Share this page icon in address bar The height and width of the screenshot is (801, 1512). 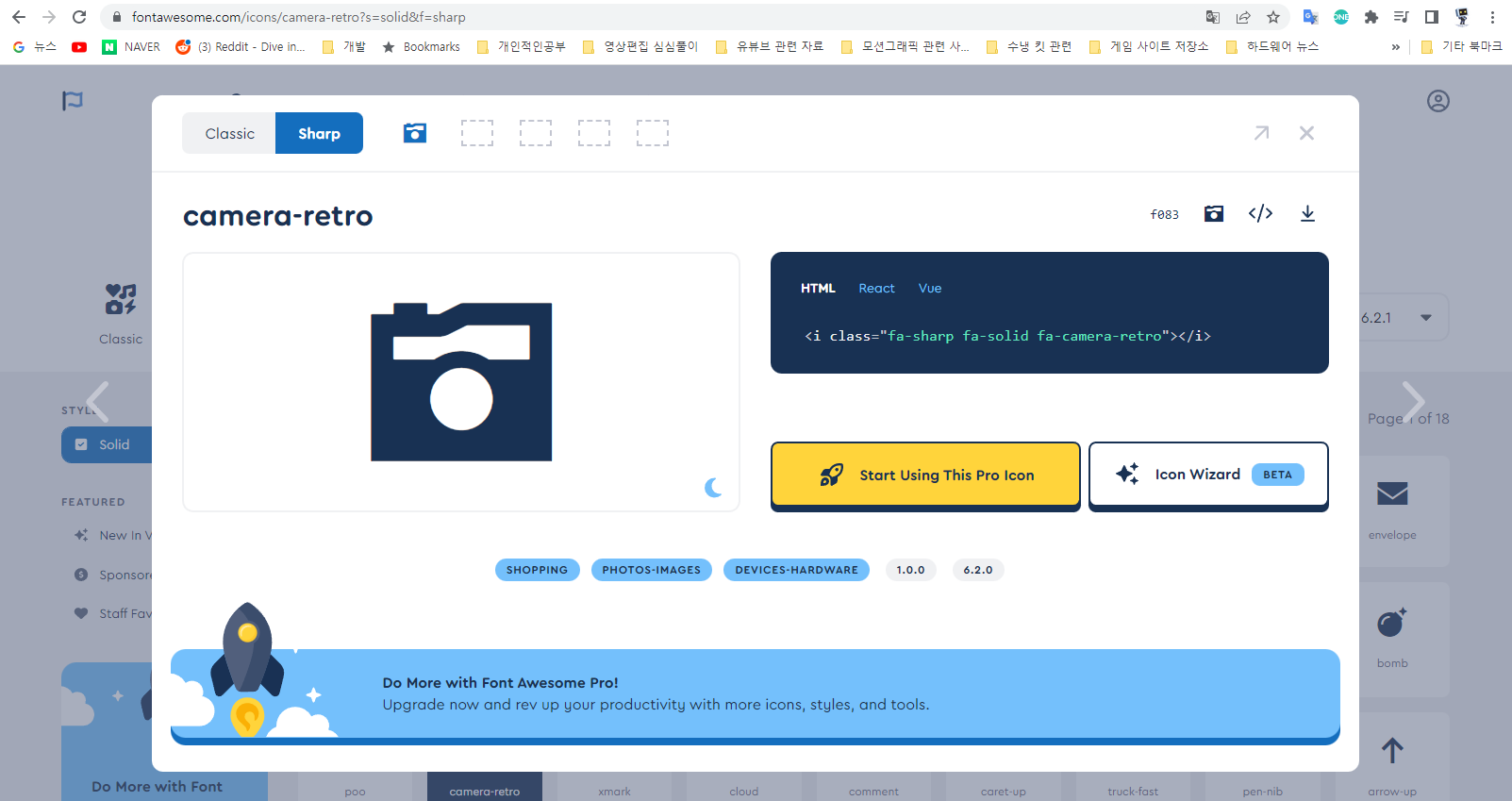pyautogui.click(x=1243, y=17)
